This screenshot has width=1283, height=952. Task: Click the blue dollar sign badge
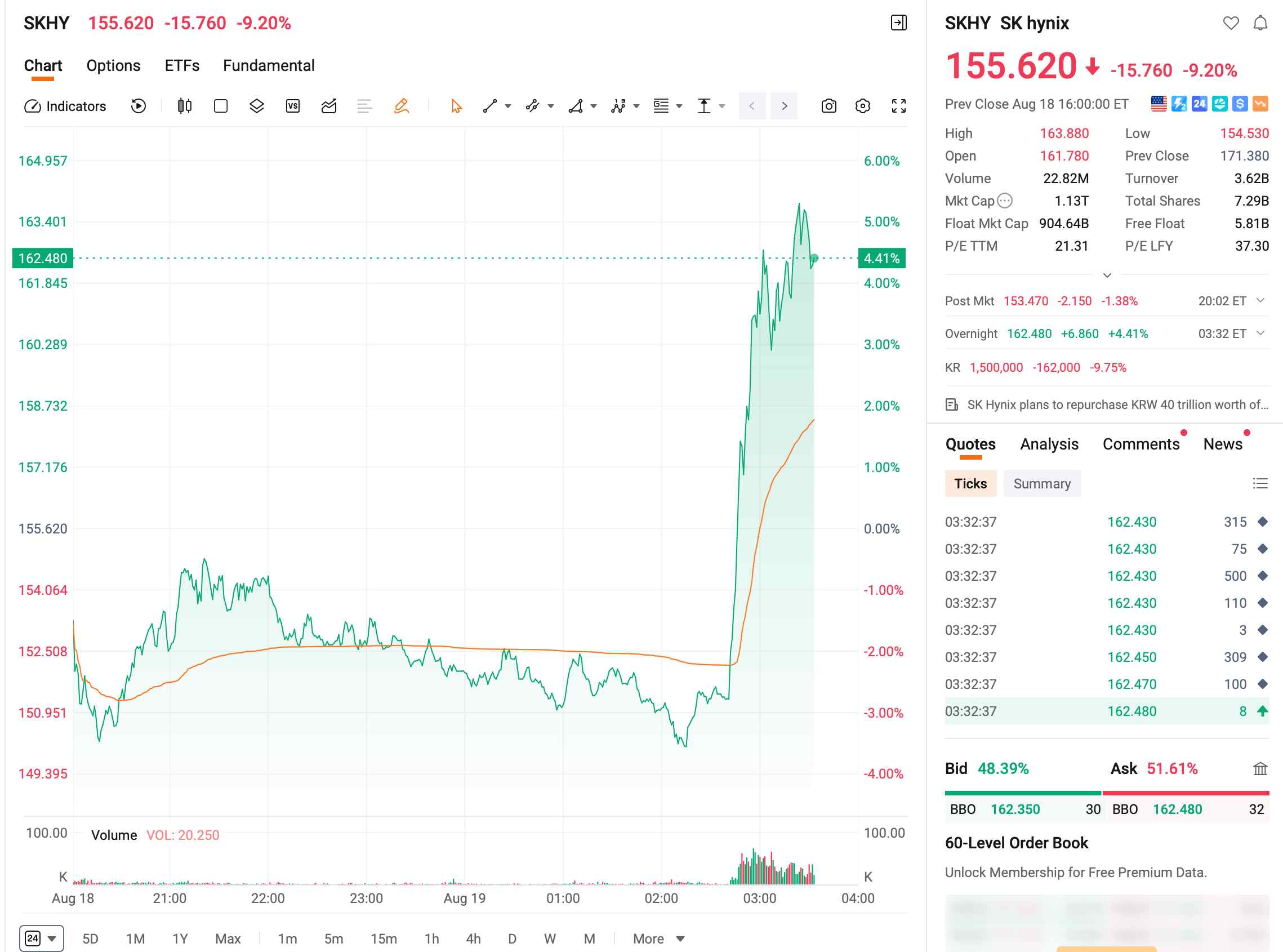1240,104
